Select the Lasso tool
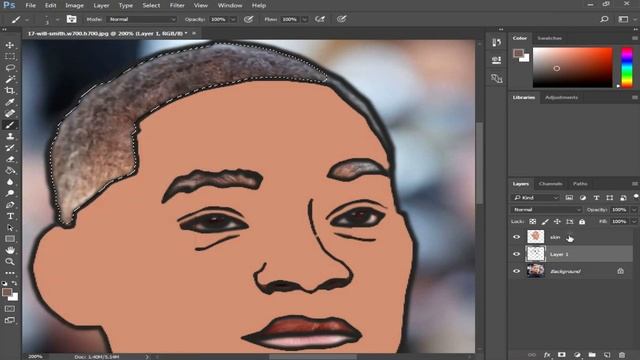 coord(10,68)
